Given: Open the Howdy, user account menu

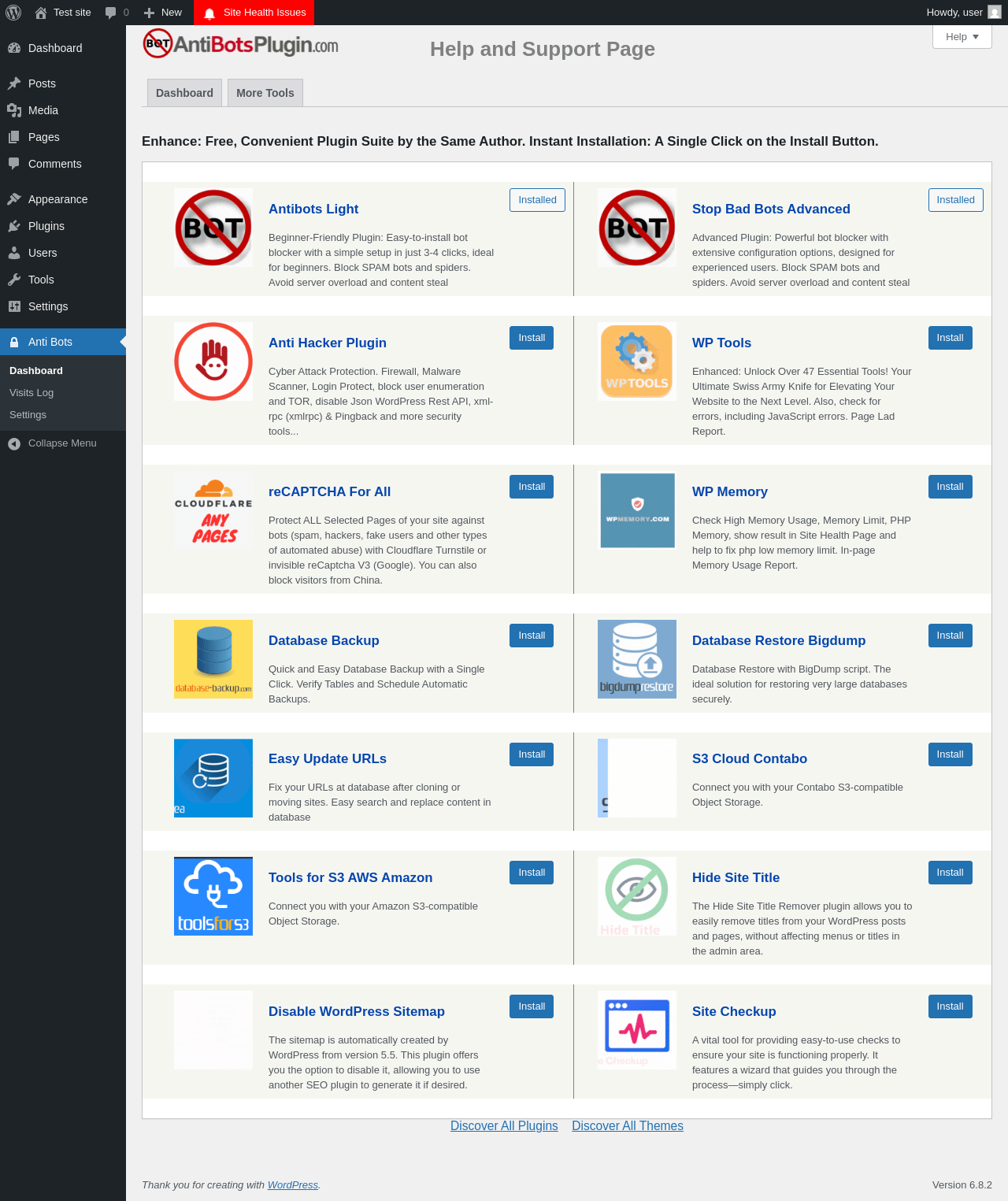Looking at the screenshot, I should [964, 13].
